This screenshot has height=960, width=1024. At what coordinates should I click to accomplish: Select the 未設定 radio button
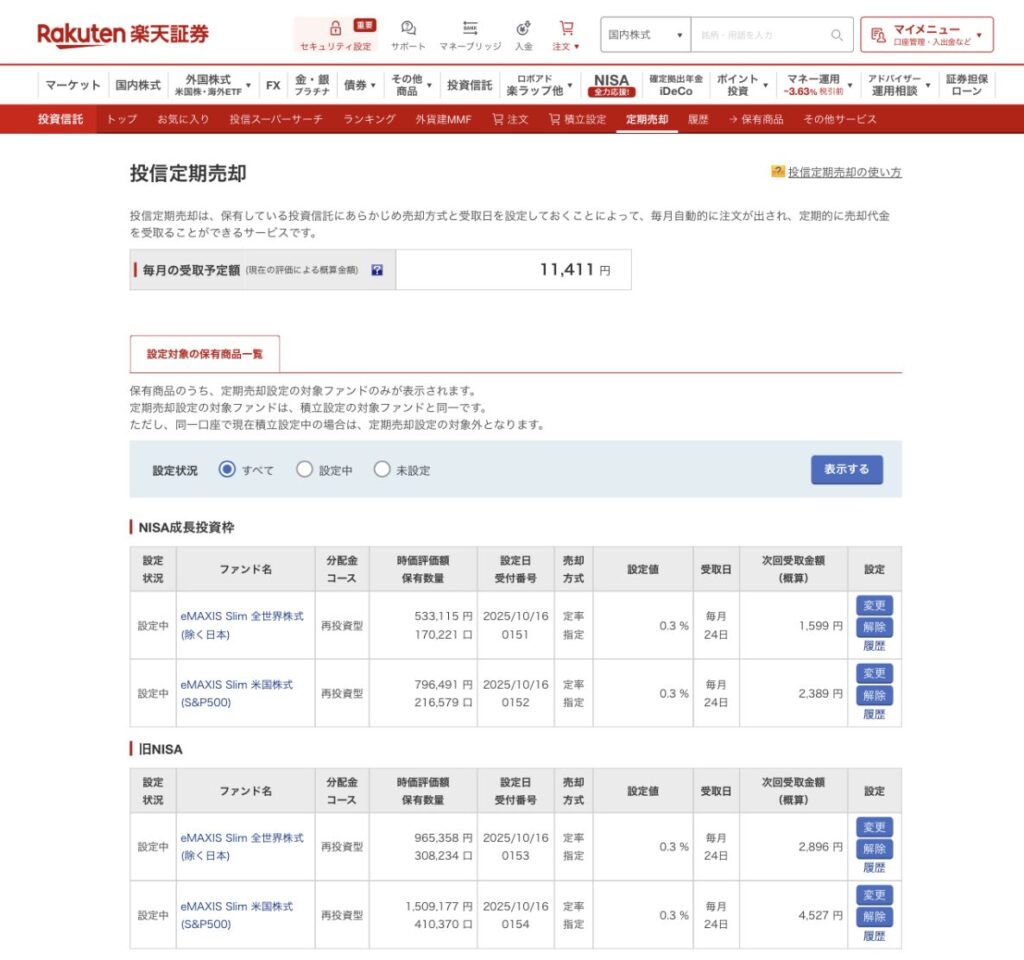(x=381, y=469)
